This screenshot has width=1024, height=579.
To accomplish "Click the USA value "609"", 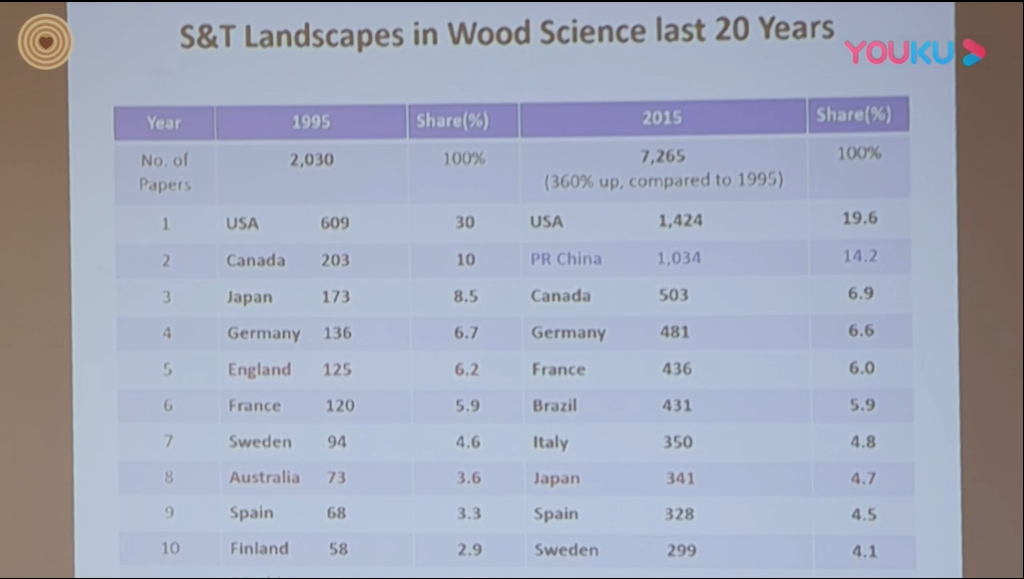I will coord(335,223).
